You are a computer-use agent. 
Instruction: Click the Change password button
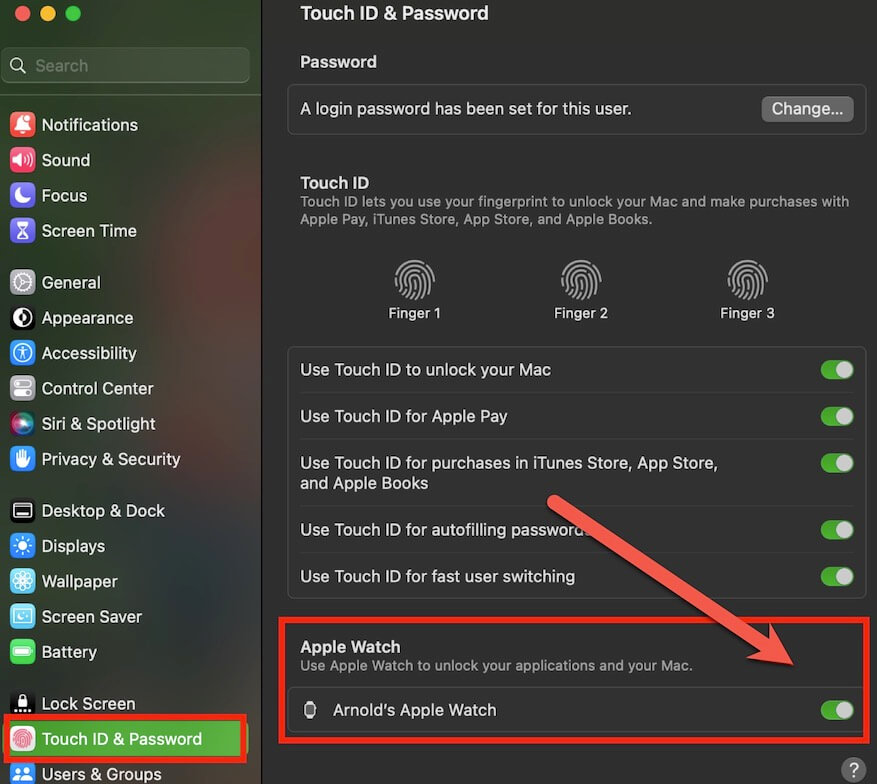coord(807,109)
